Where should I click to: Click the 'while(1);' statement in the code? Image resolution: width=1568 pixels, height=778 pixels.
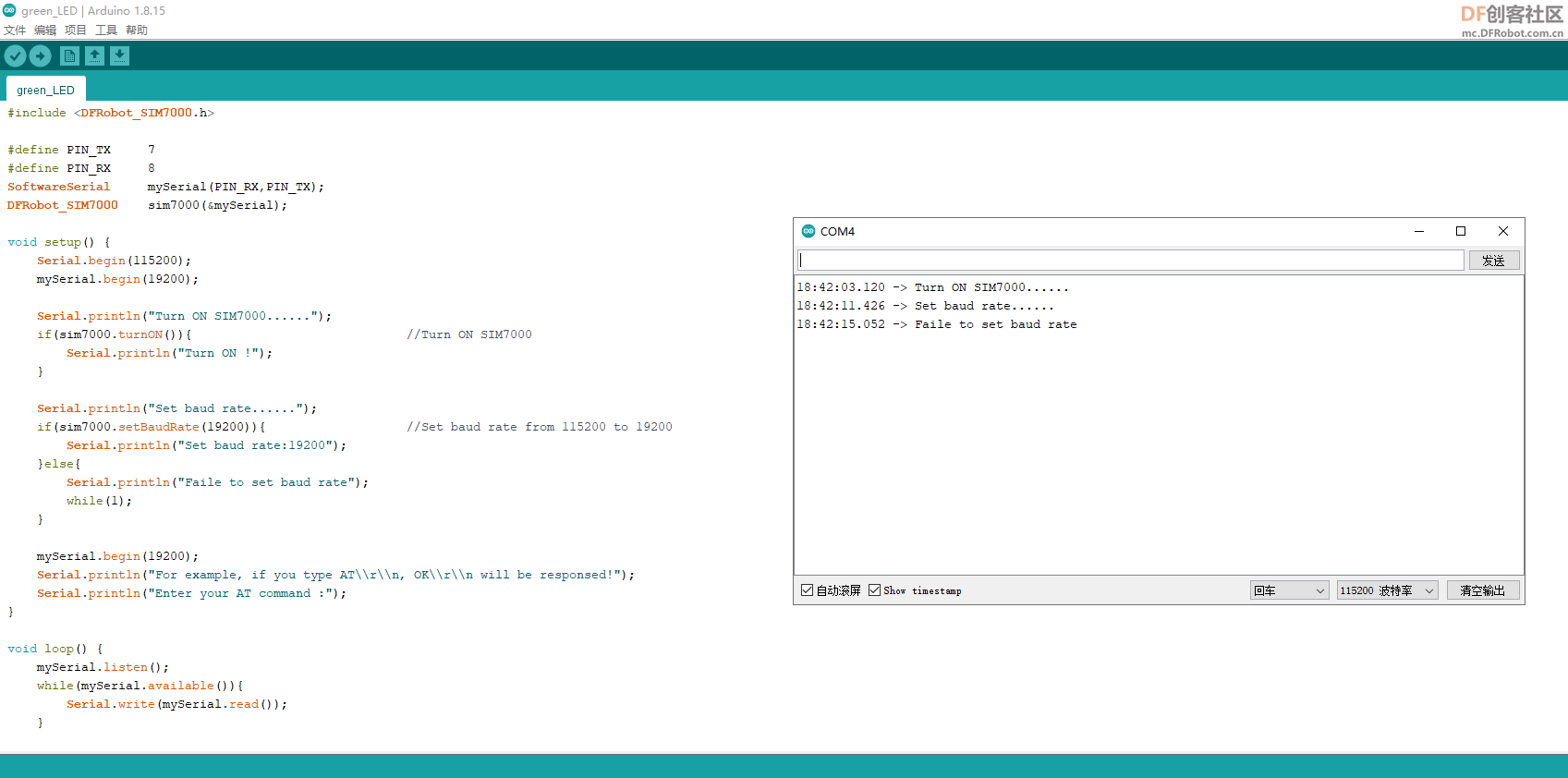(x=100, y=501)
